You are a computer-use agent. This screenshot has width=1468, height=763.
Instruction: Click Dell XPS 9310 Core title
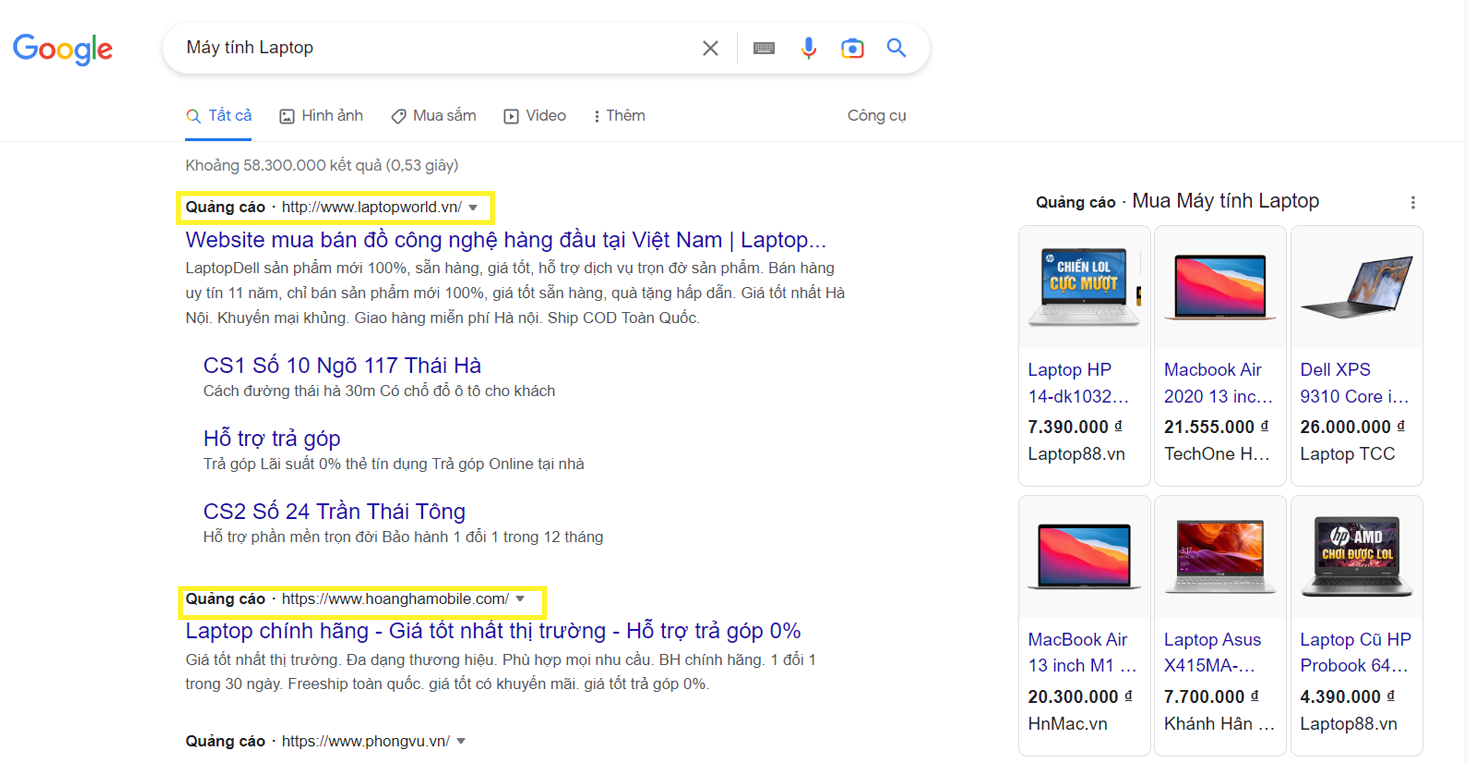click(x=1354, y=383)
